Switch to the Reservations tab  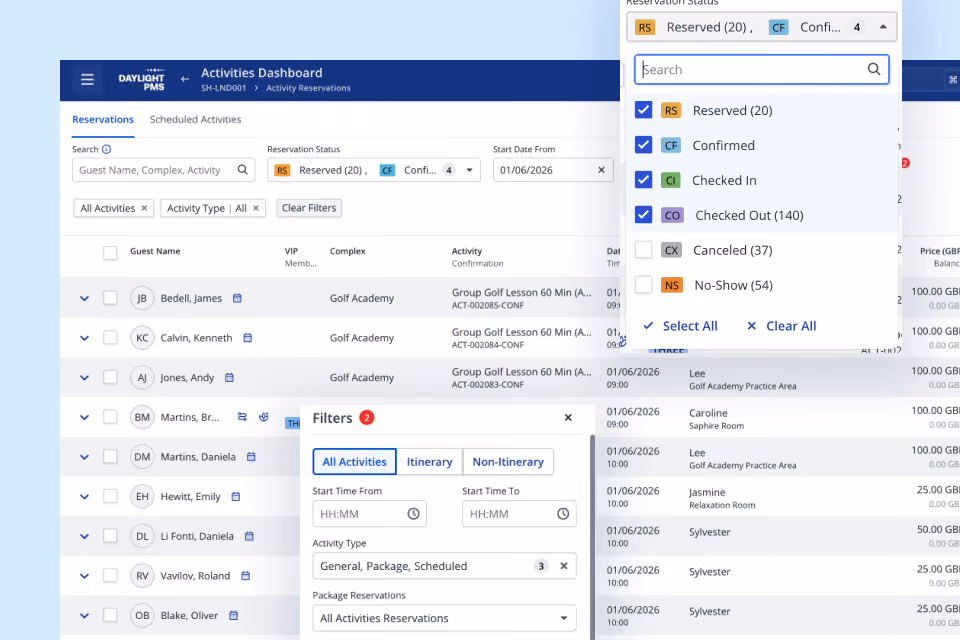pyautogui.click(x=103, y=119)
